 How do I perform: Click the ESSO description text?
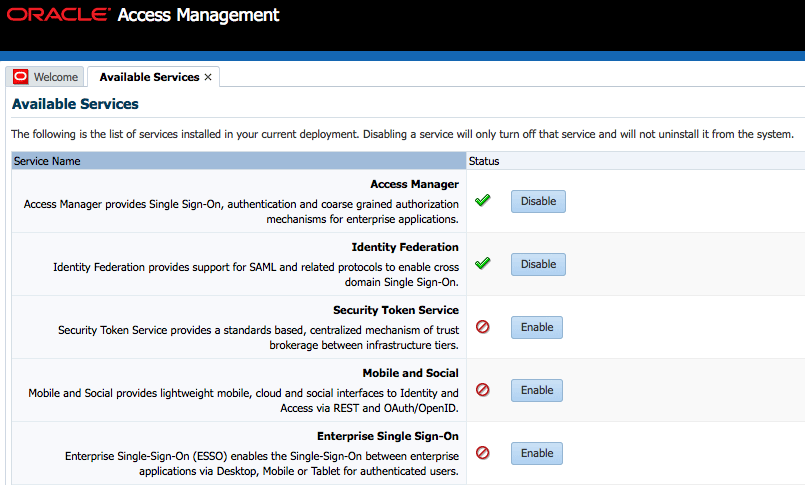[262, 463]
